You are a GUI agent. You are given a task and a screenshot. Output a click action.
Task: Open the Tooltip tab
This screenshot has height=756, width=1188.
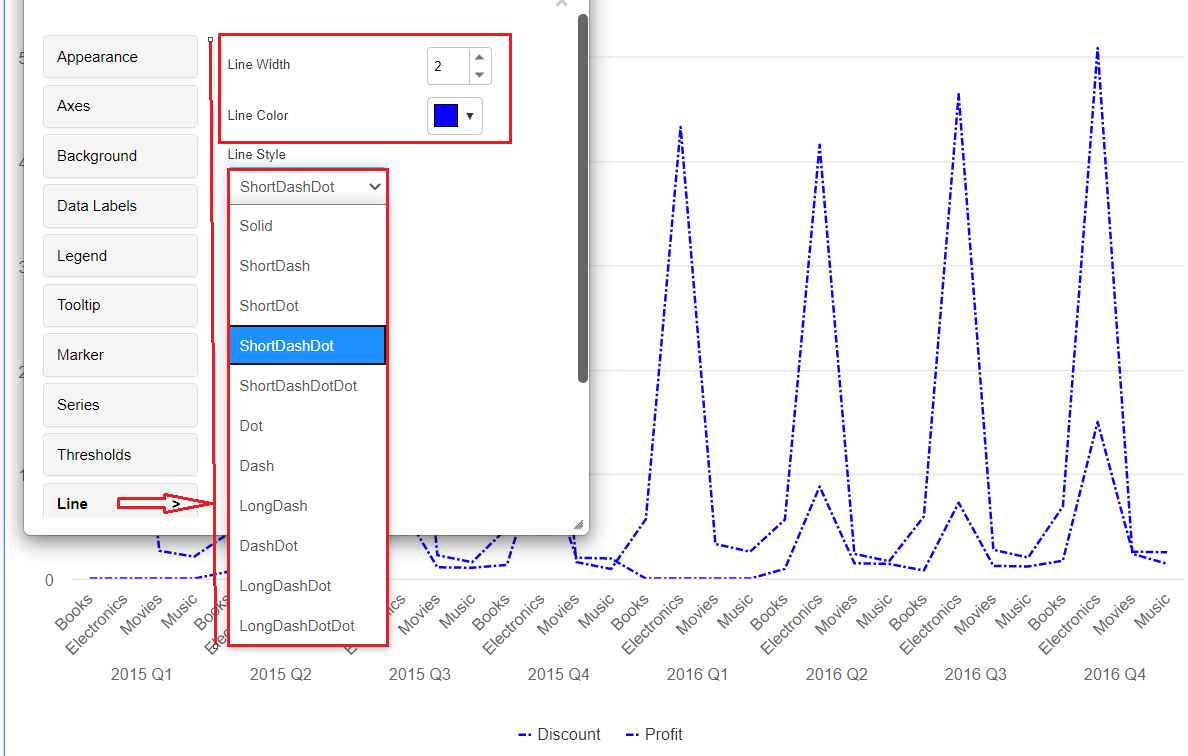pyautogui.click(x=120, y=305)
